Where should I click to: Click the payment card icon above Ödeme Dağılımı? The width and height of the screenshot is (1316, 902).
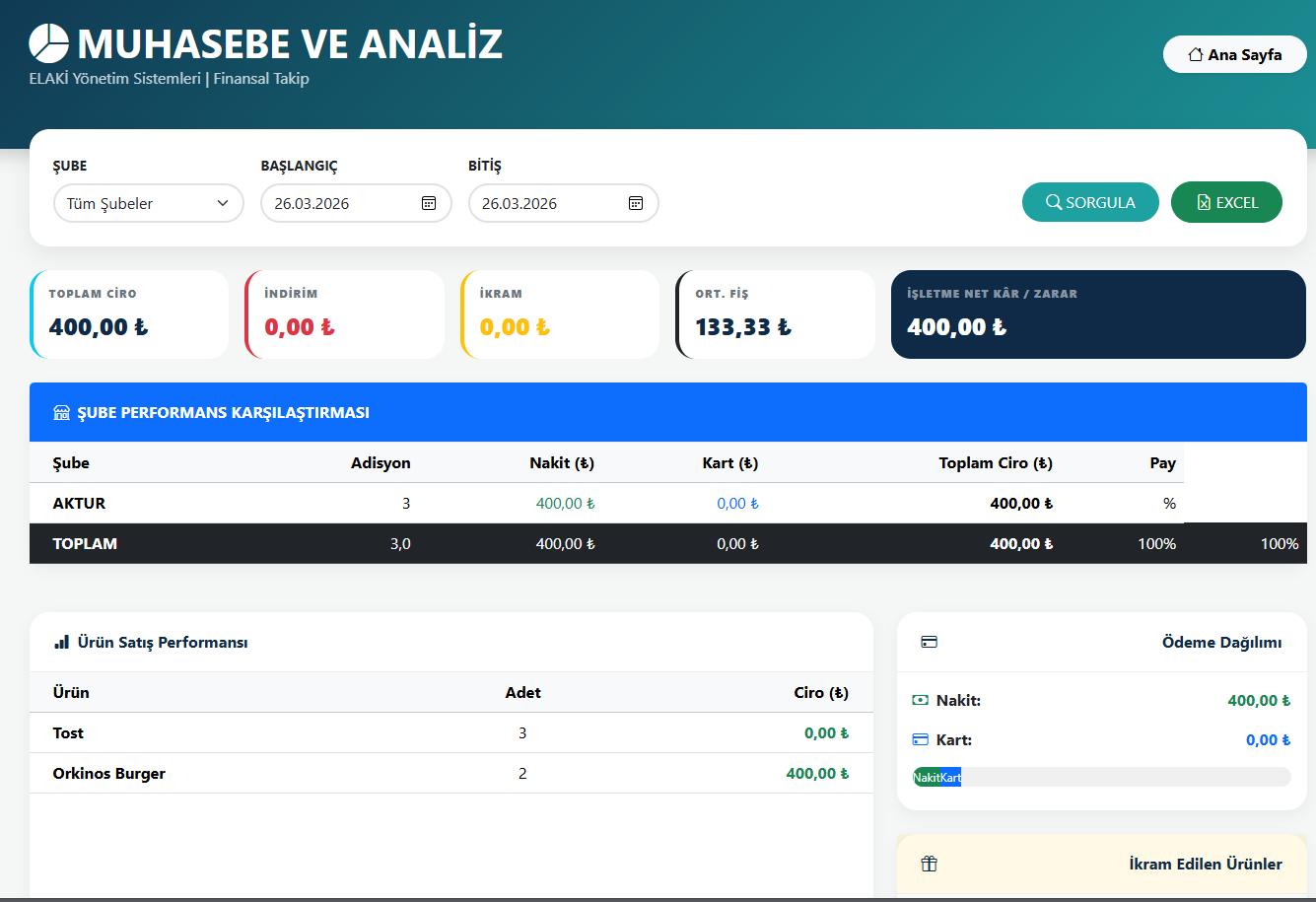[929, 641]
